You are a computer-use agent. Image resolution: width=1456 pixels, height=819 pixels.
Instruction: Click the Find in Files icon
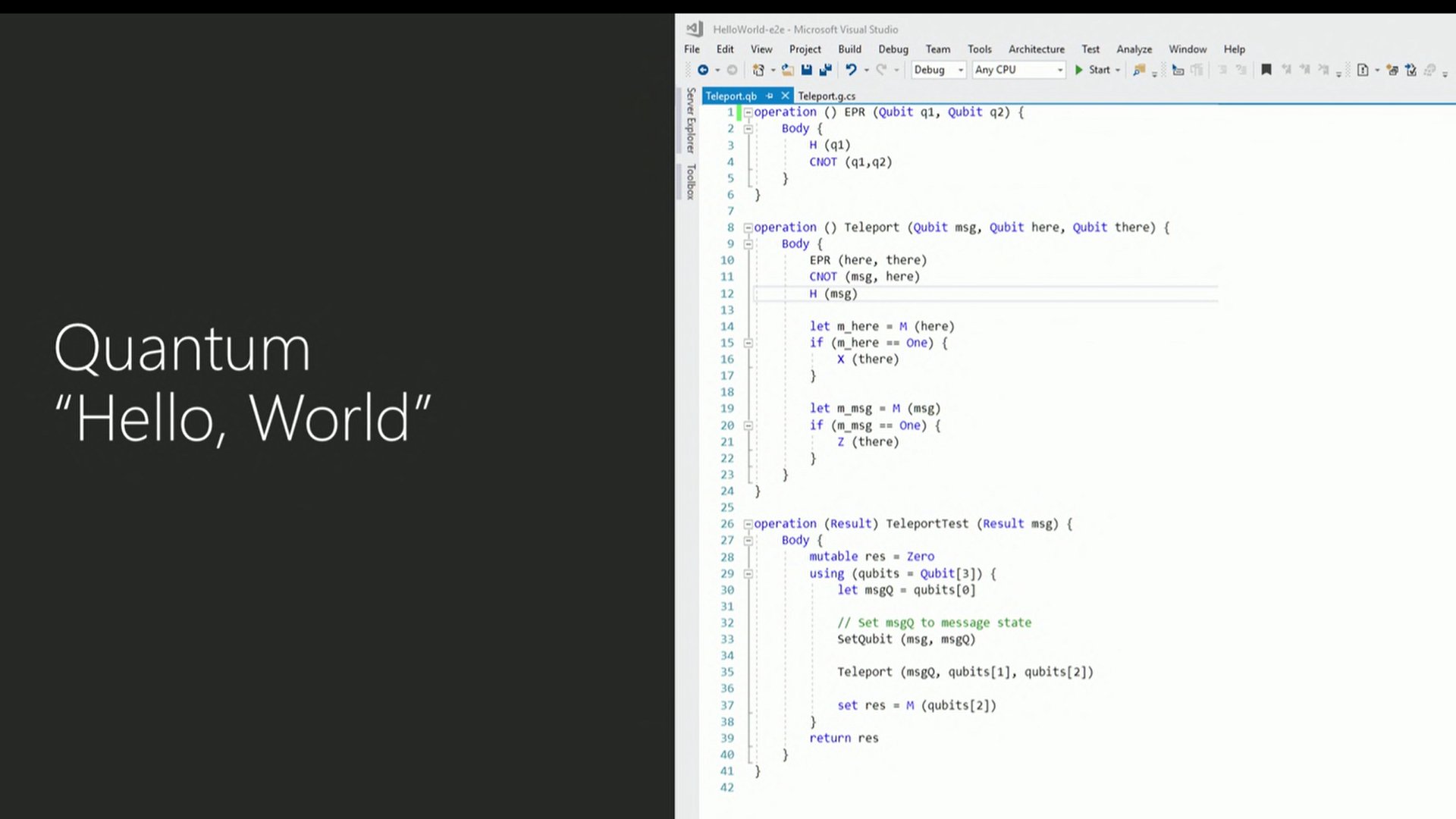click(1138, 70)
